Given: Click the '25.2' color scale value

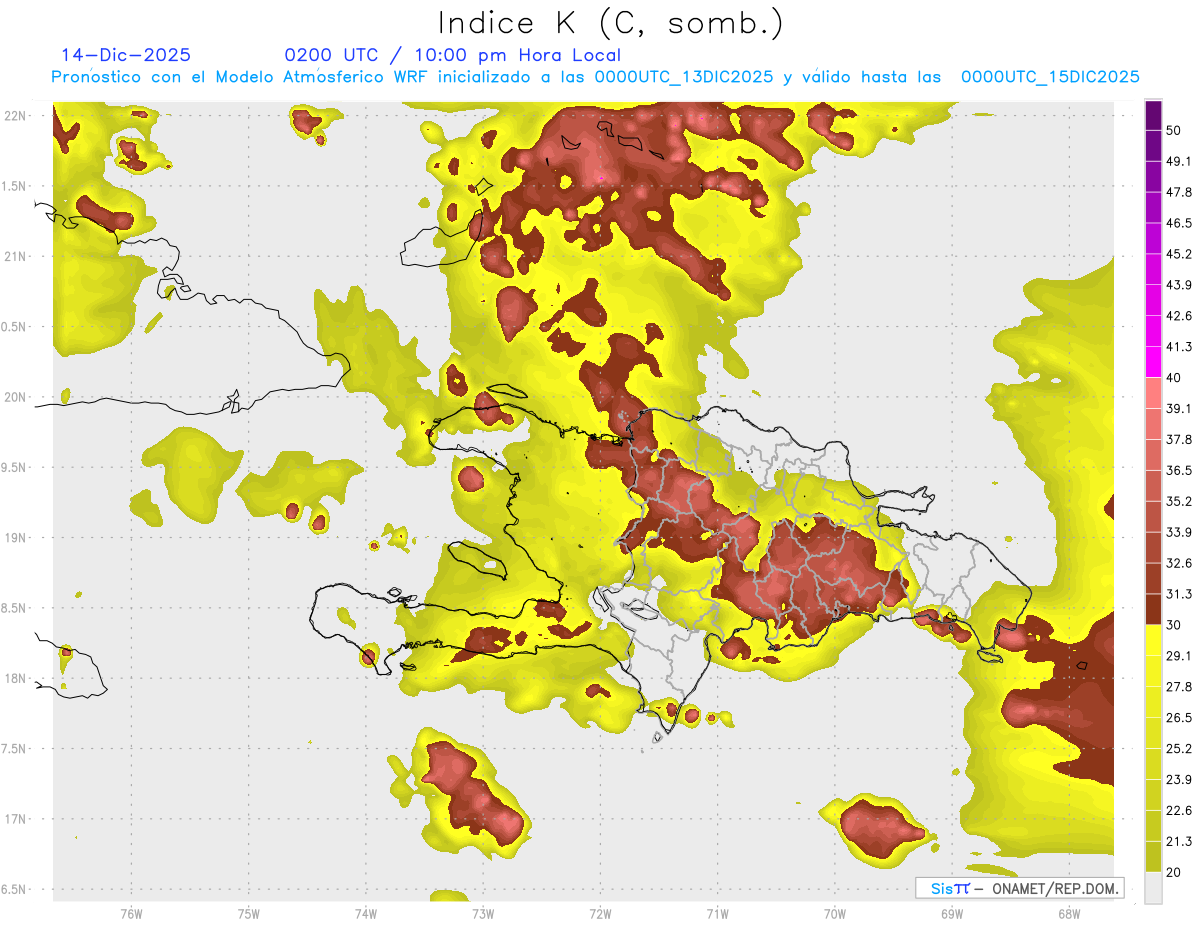Looking at the screenshot, I should [1179, 748].
